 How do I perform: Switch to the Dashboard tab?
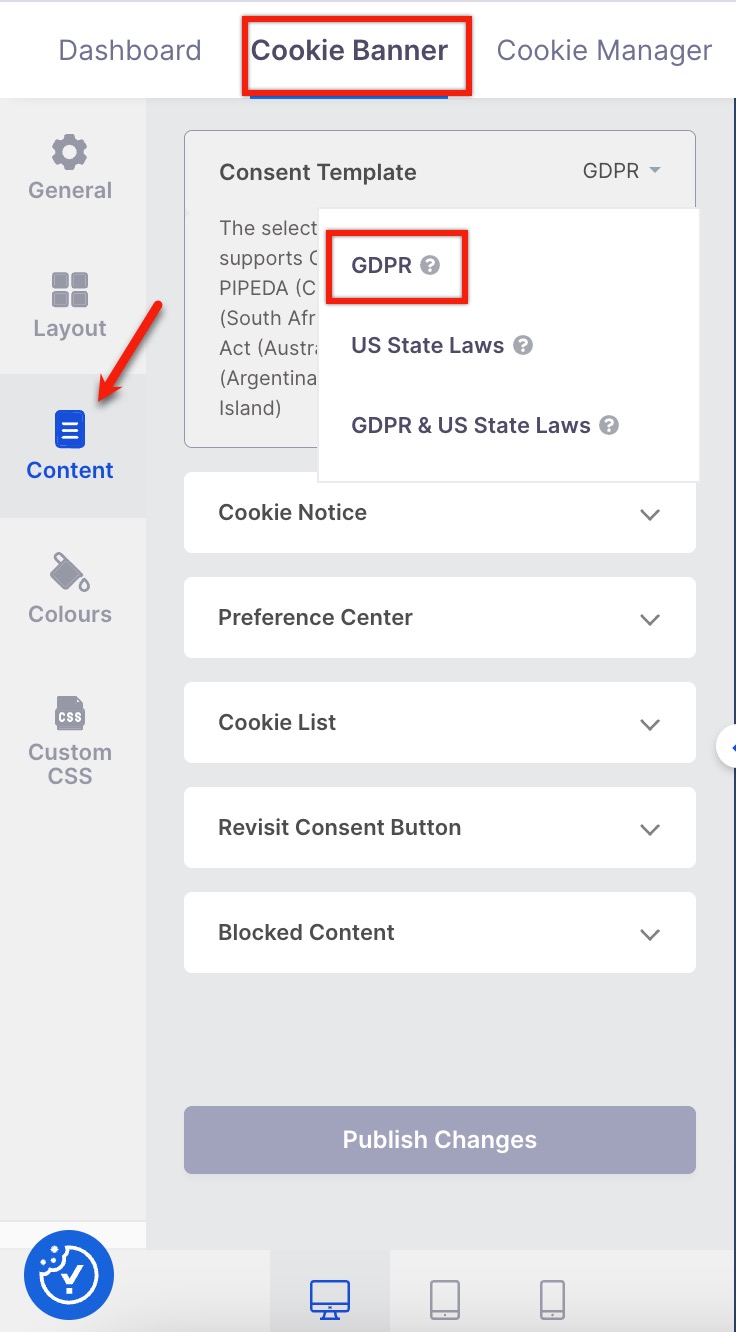pos(130,50)
